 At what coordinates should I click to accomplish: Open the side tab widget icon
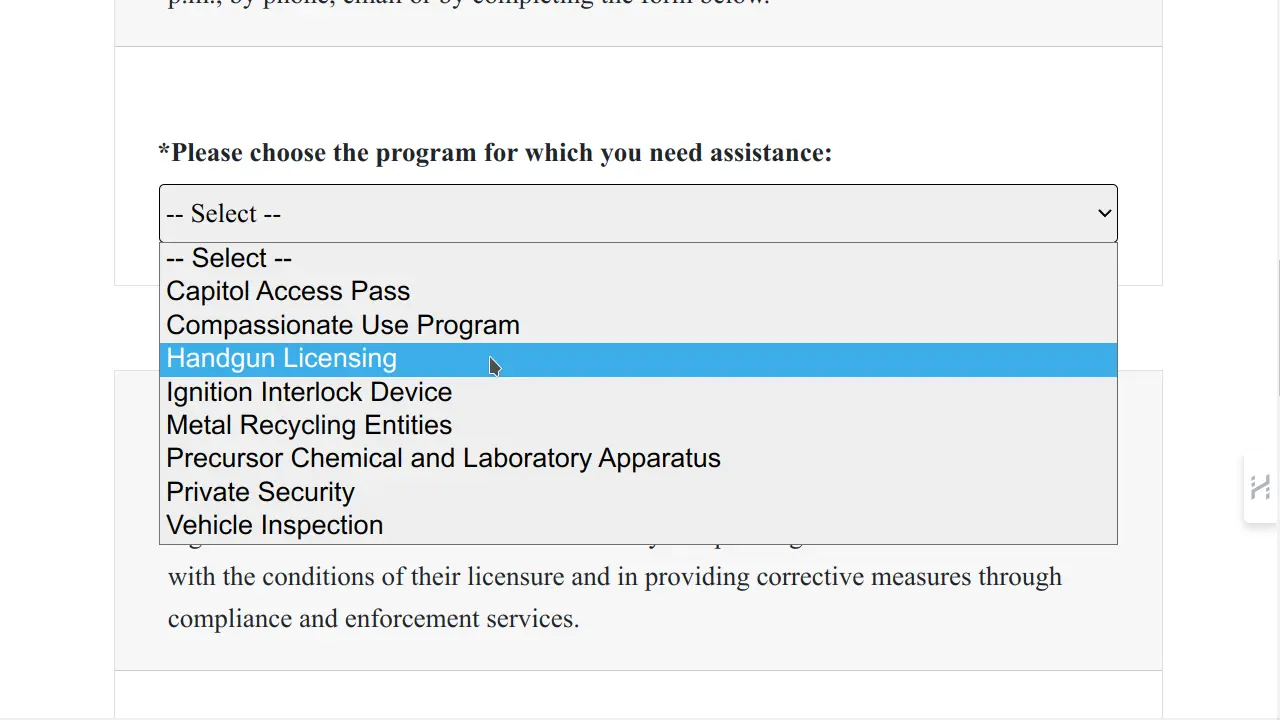(x=1260, y=488)
